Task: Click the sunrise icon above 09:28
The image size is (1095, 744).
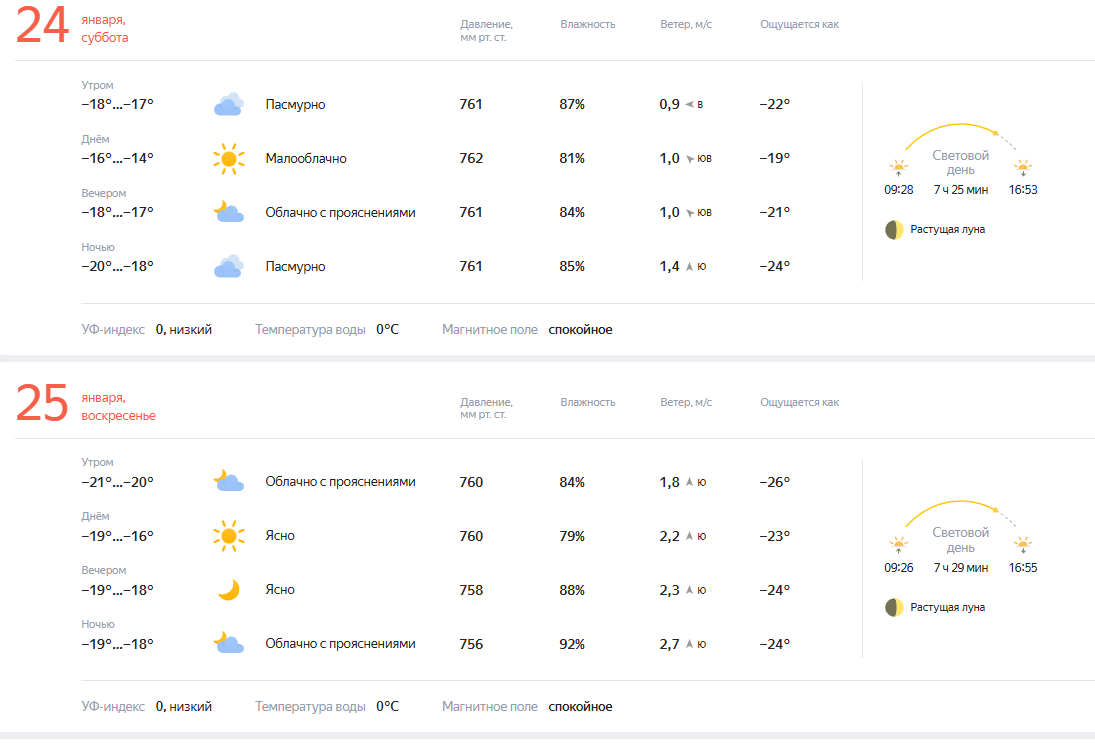Action: tap(899, 168)
